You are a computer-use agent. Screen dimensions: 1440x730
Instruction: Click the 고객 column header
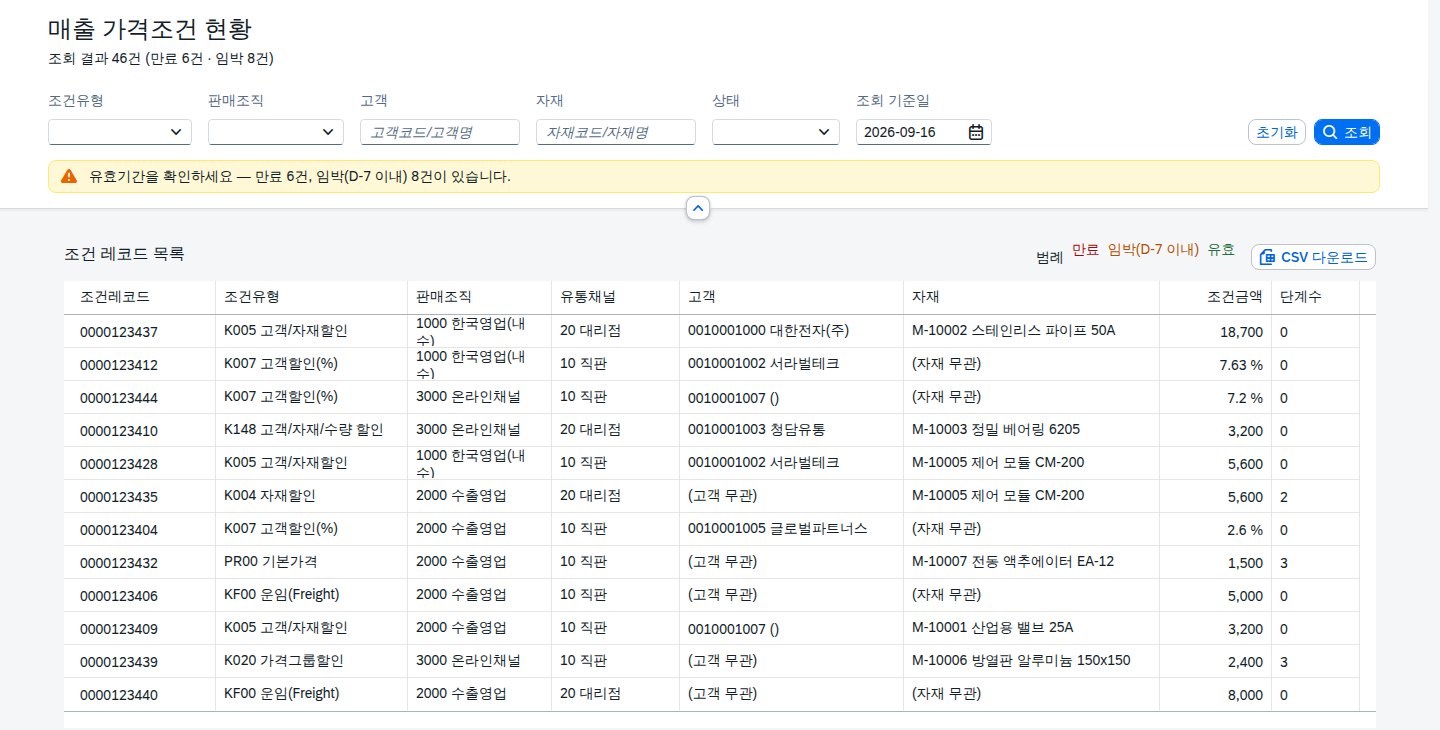[x=792, y=297]
